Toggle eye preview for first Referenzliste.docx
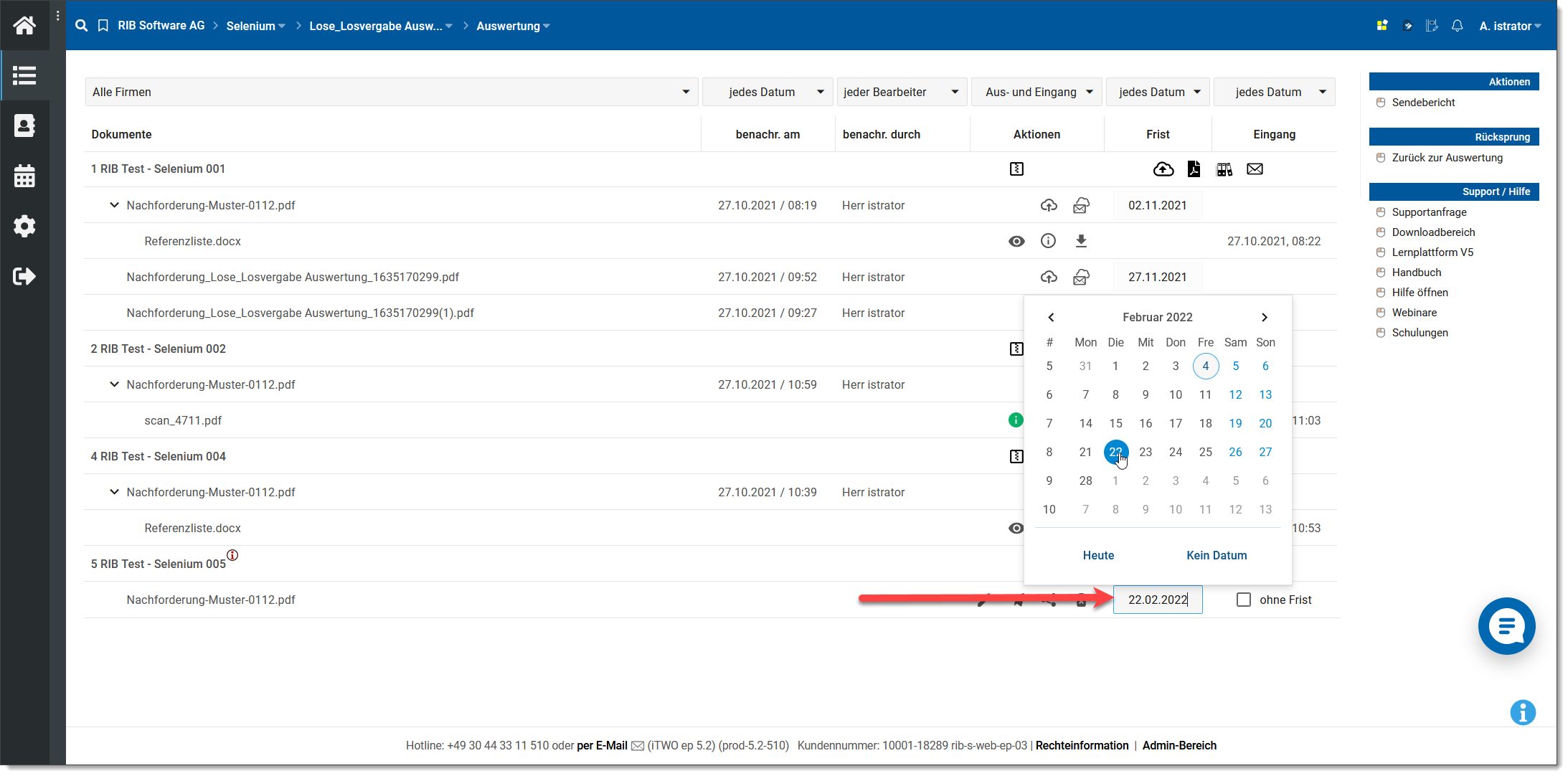Screen dimensions: 1568x776 click(x=1016, y=241)
